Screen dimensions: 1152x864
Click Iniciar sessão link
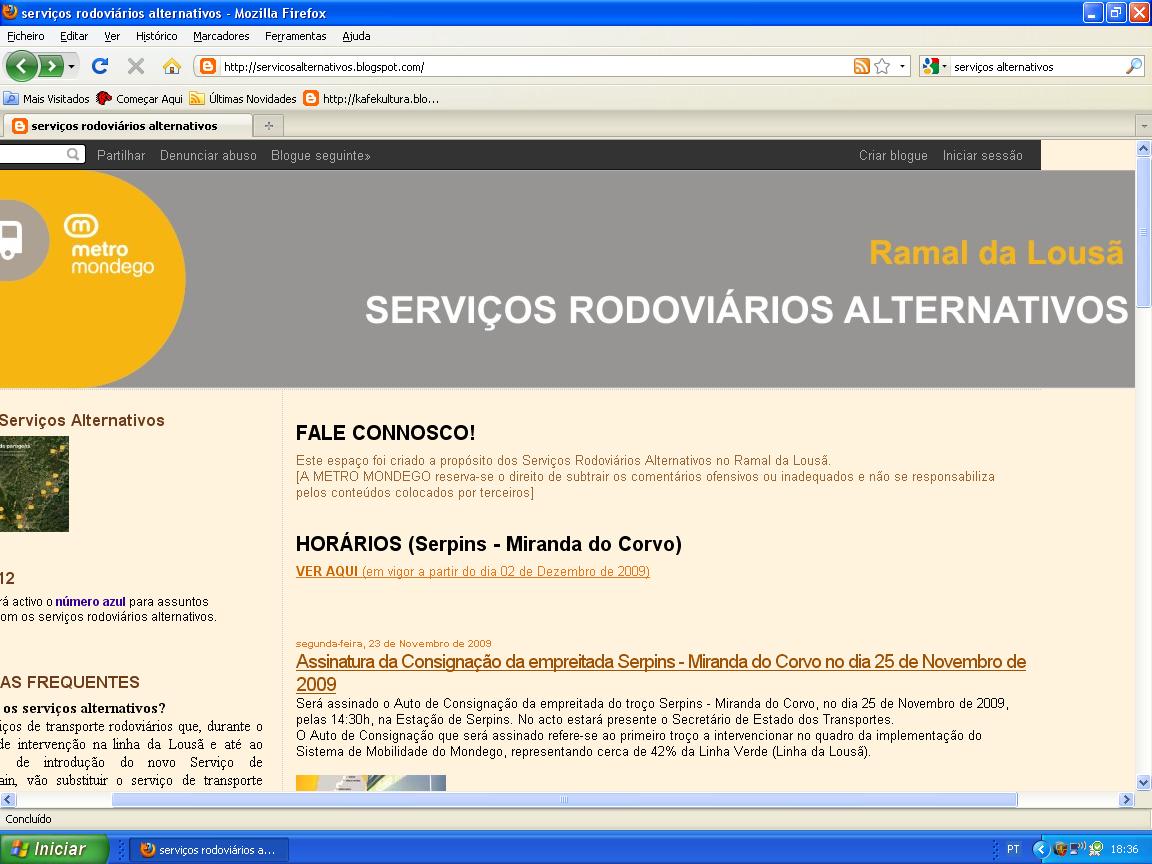(x=982, y=155)
